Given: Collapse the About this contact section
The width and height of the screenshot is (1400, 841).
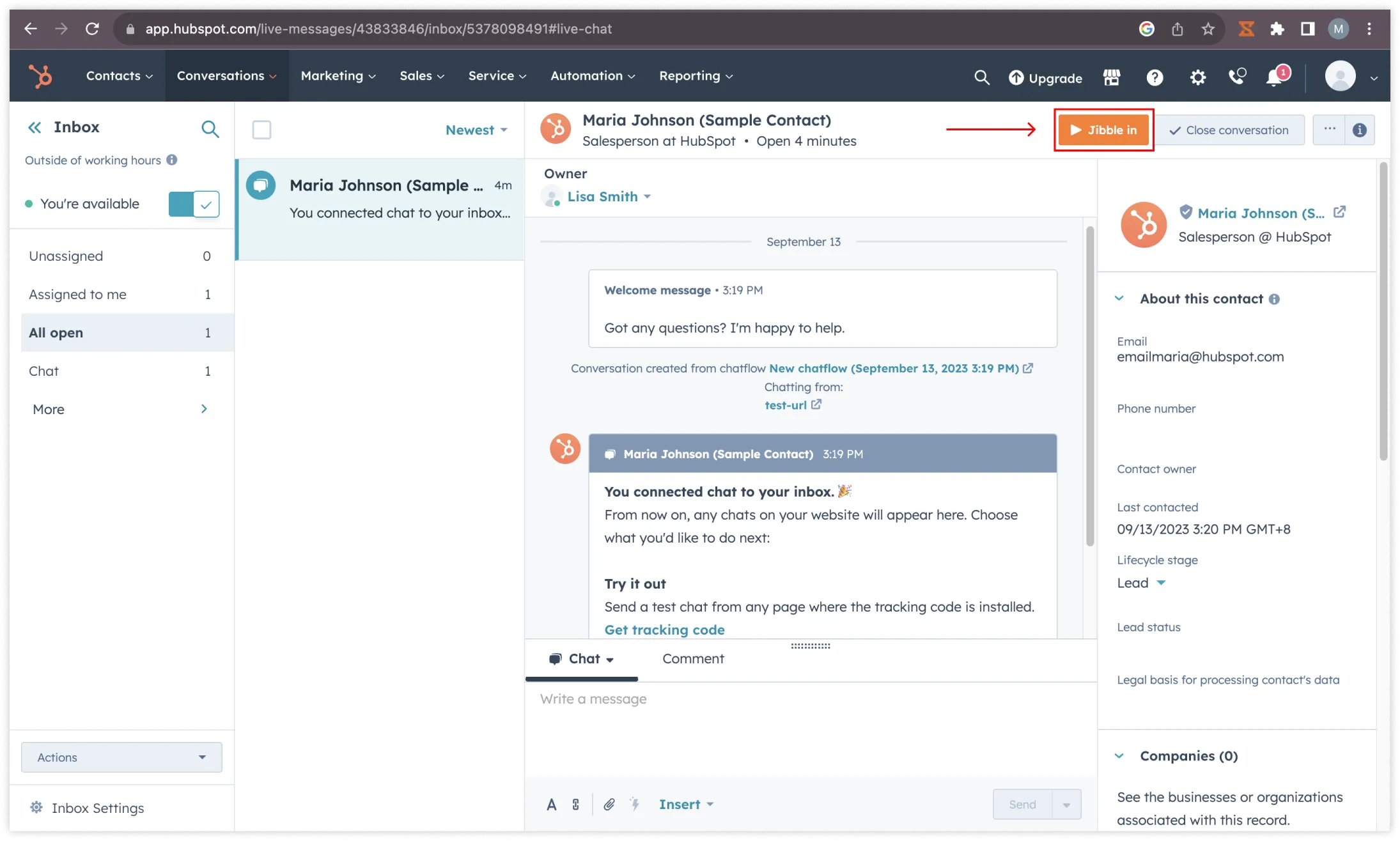Looking at the screenshot, I should pos(1119,298).
